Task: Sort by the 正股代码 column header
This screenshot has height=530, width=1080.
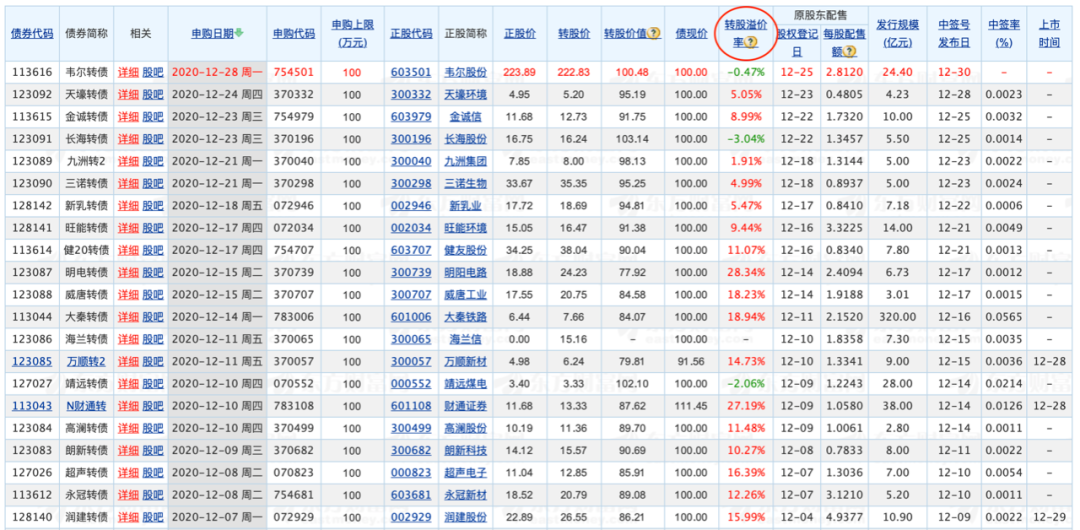Action: tap(411, 34)
